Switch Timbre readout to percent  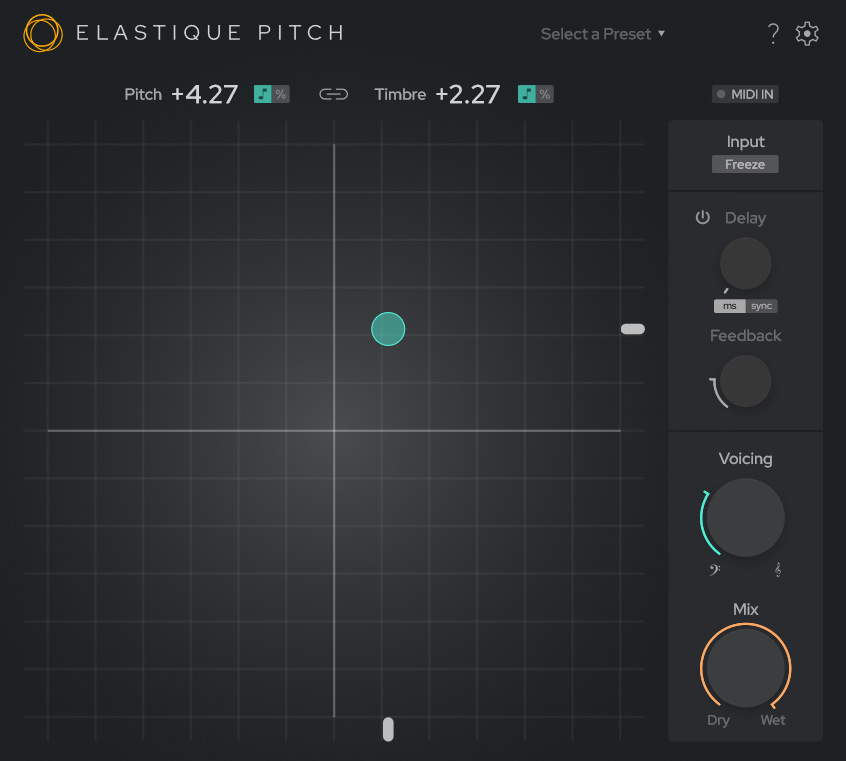[x=543, y=93]
